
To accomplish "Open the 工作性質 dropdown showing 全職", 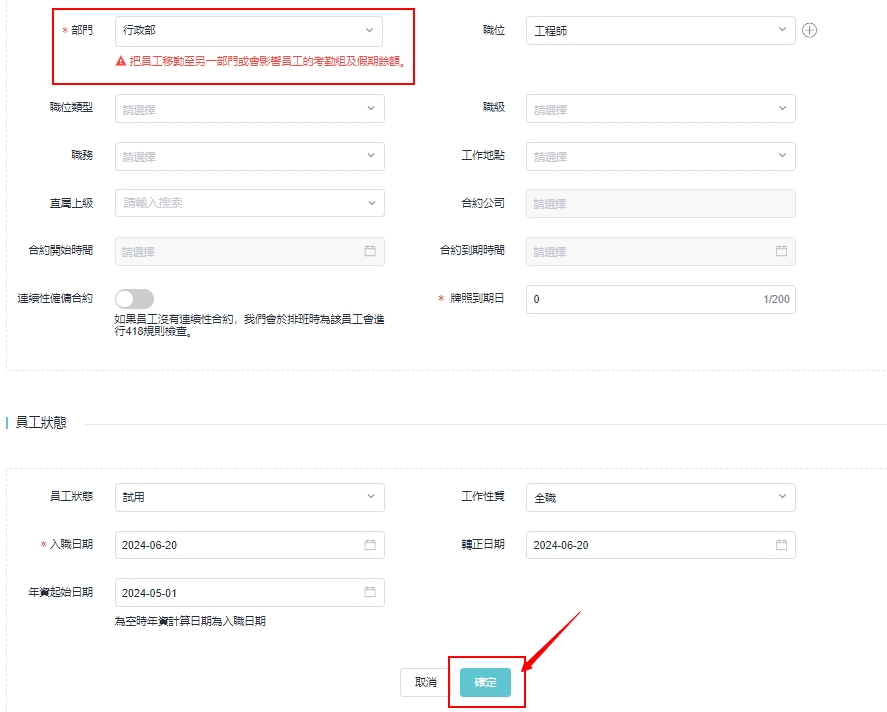I will point(660,497).
